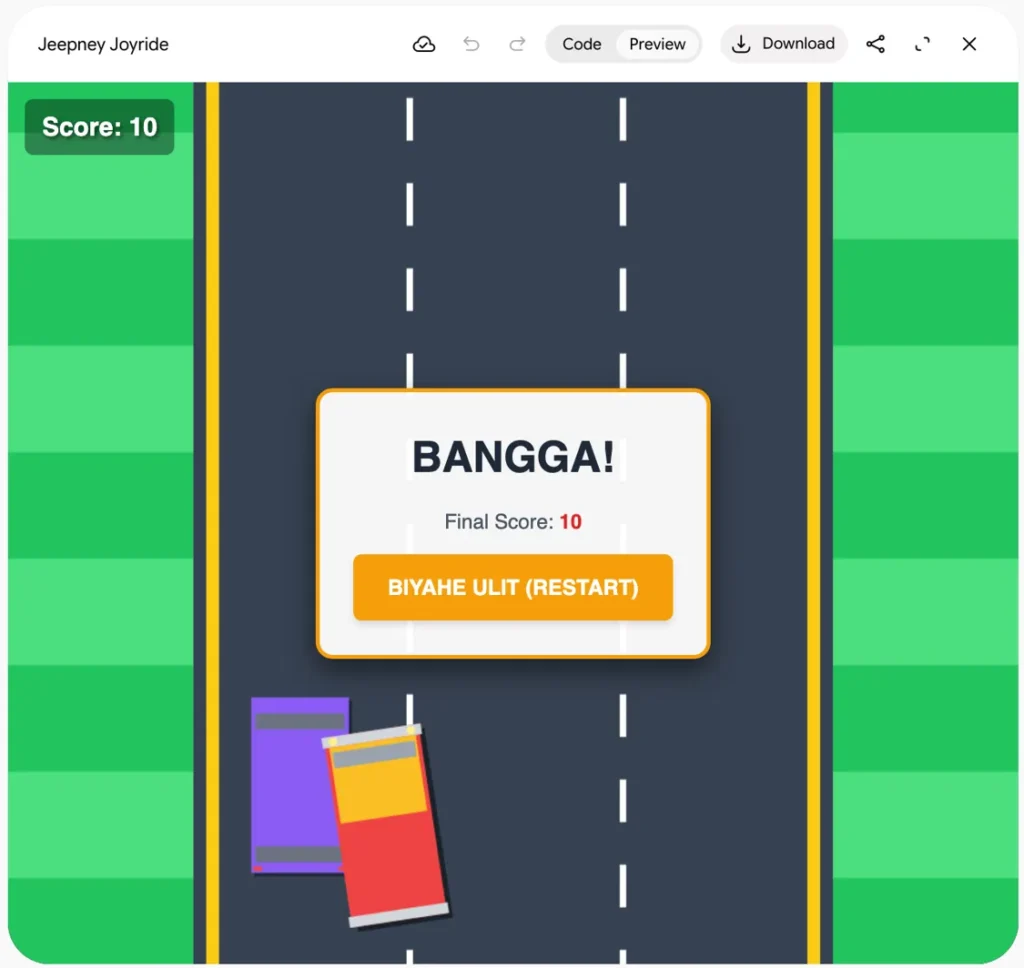Redo the last change

click(x=517, y=44)
